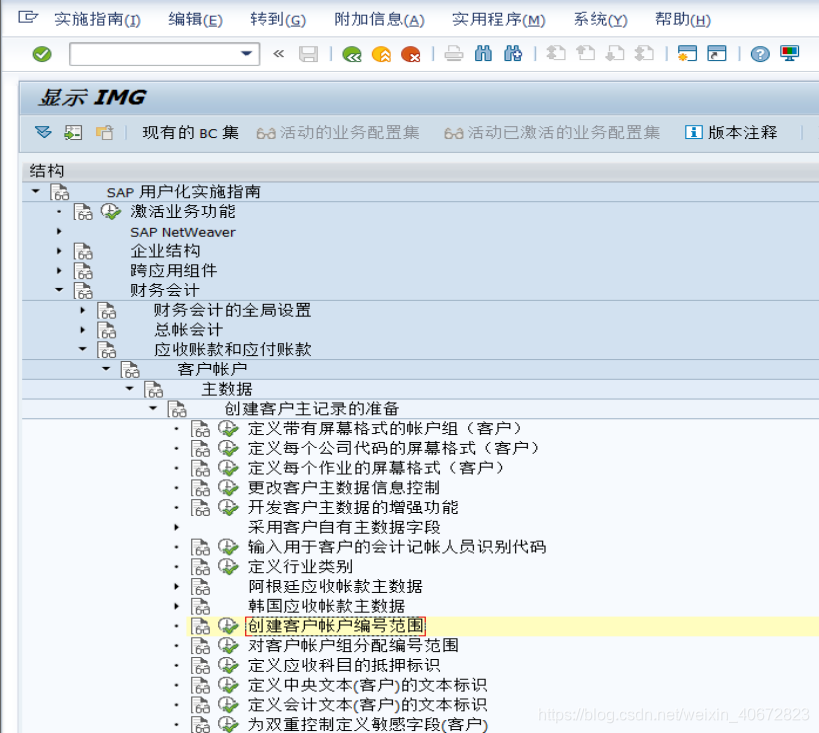Viewport: 819px width, 733px height.
Task: Expand the 企业结构 node
Action: point(59,251)
